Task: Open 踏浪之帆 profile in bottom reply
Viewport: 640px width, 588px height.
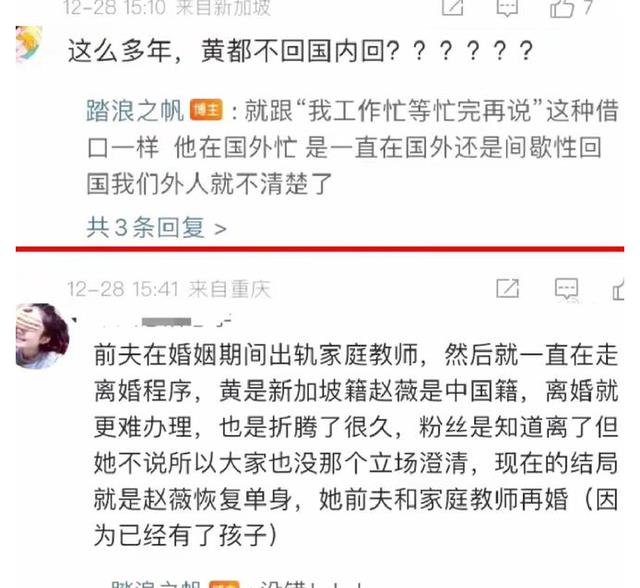Action: coord(155,584)
